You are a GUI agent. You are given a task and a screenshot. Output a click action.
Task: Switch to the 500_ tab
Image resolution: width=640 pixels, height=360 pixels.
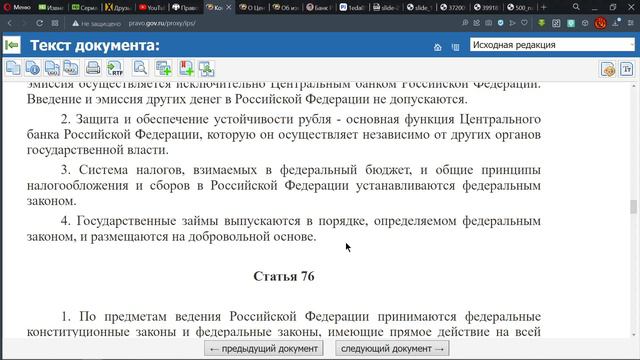[520, 7]
